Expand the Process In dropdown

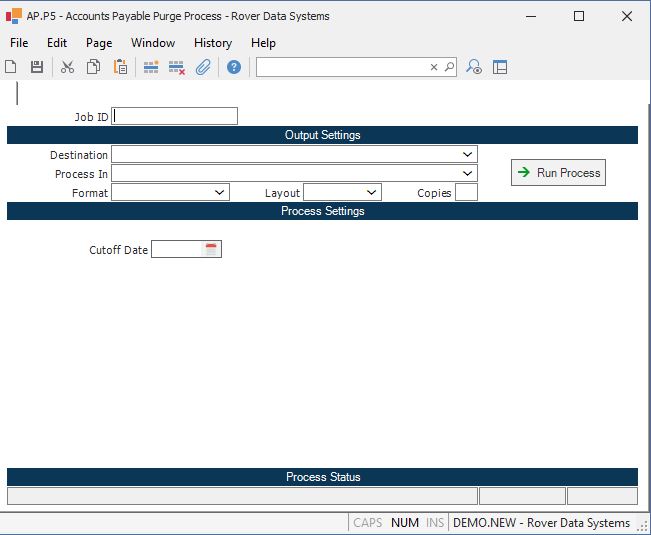point(467,173)
